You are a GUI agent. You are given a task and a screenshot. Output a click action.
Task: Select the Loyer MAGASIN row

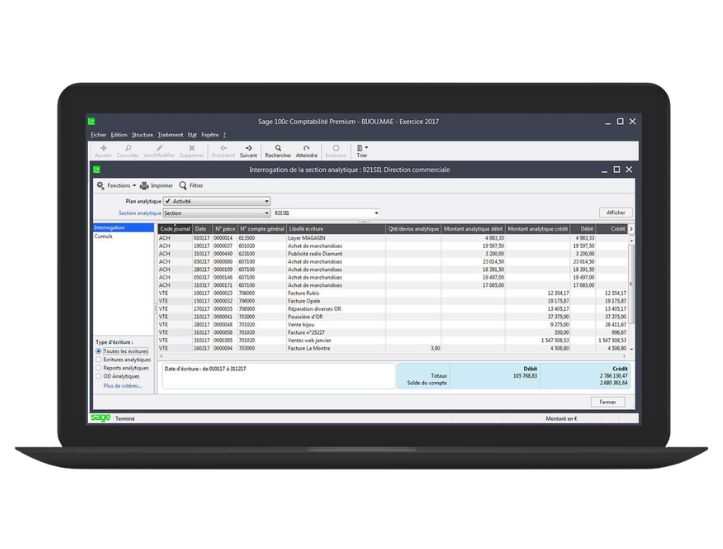[393, 238]
